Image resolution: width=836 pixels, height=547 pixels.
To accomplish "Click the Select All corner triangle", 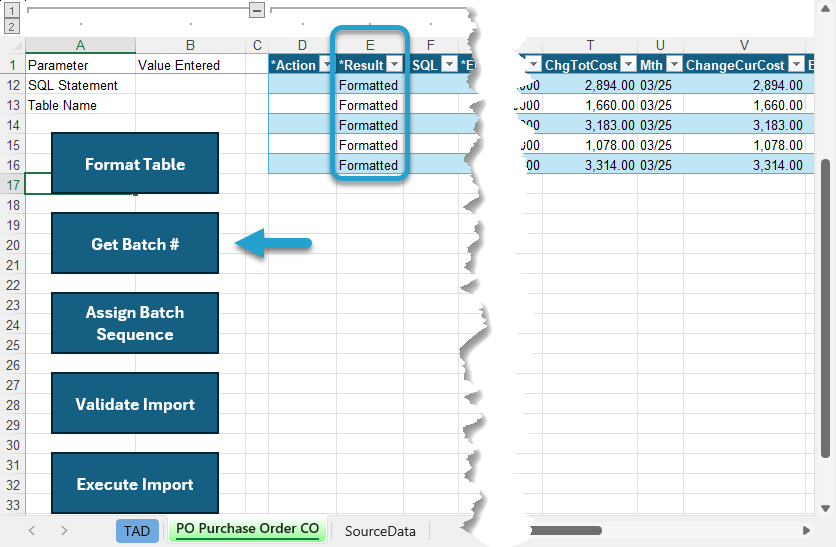I will (x=17, y=45).
